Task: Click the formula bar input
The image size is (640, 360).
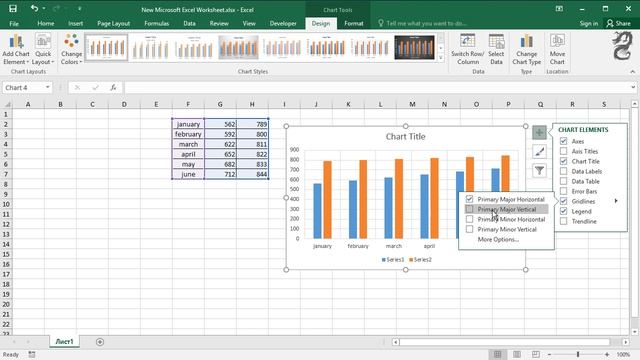Action: pos(377,87)
